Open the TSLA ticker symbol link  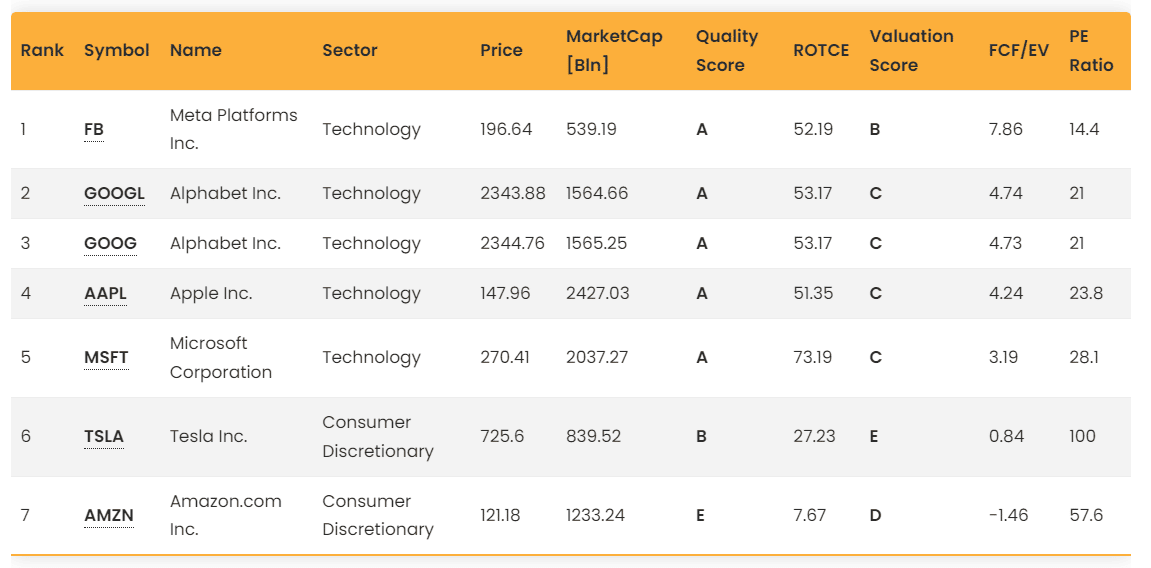pyautogui.click(x=104, y=437)
